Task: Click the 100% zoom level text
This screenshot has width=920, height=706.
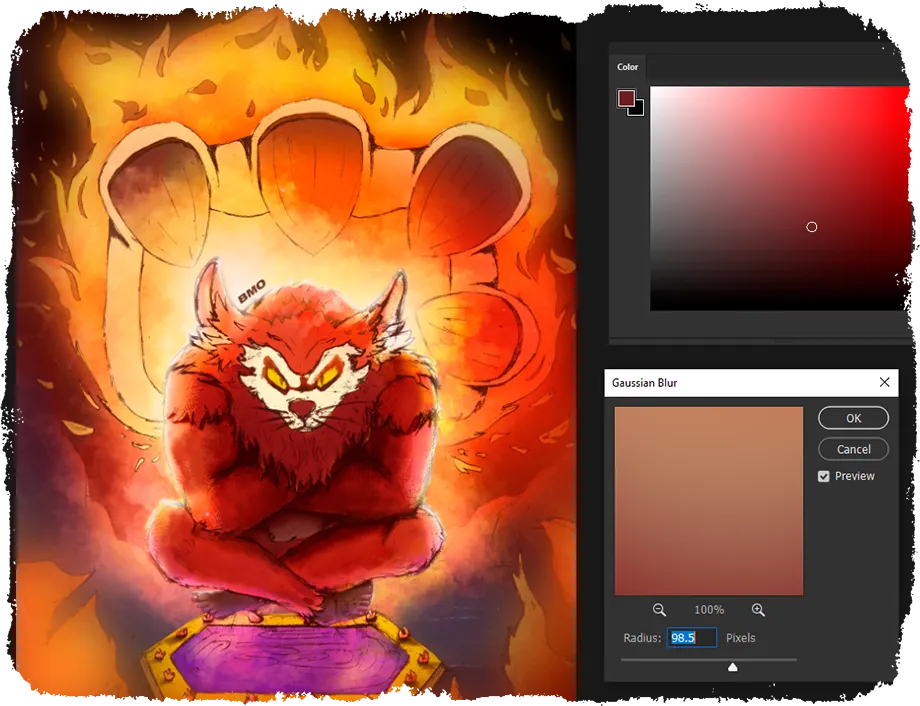Action: pos(709,610)
